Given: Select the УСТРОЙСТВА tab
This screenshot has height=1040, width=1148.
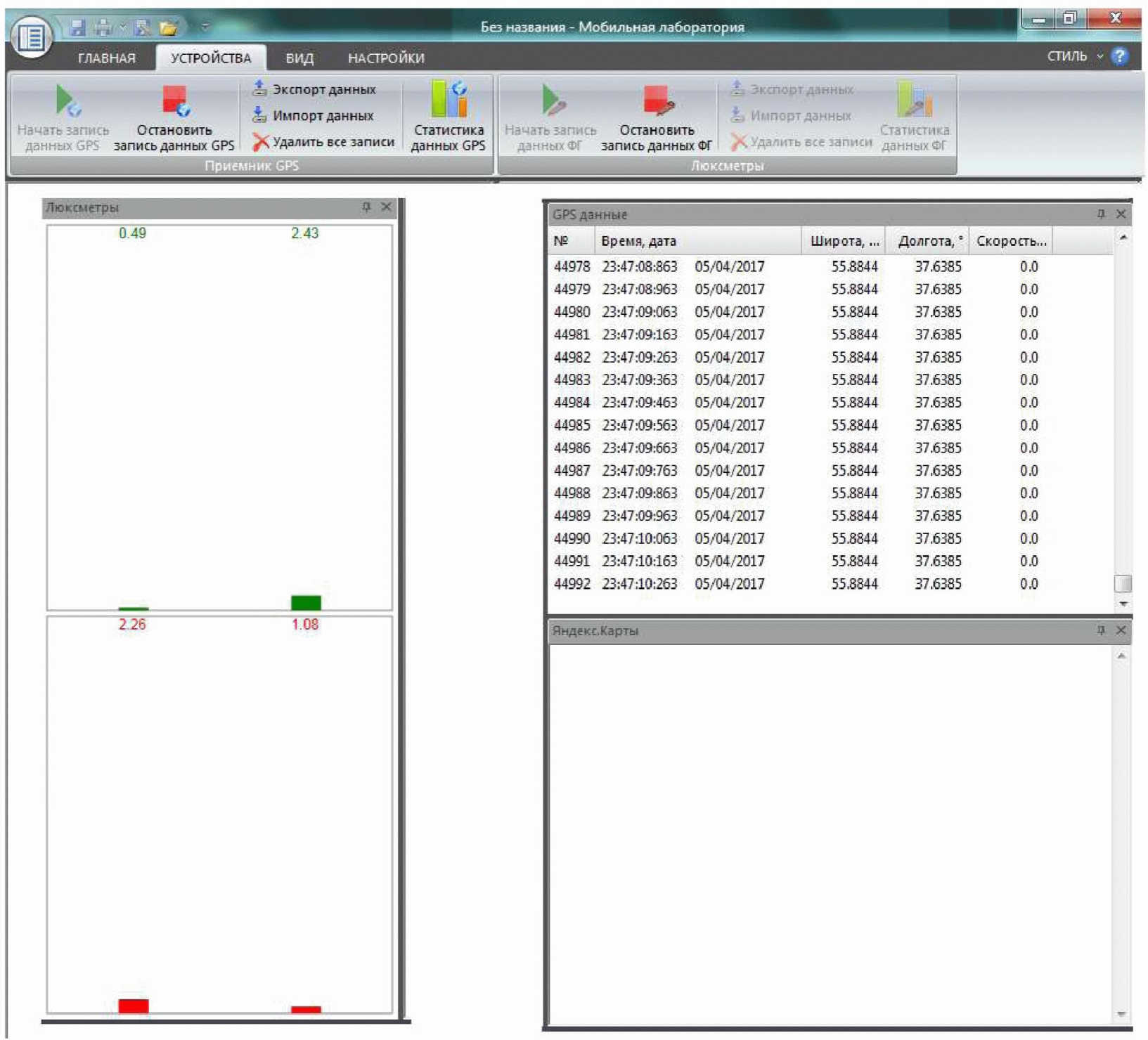Looking at the screenshot, I should (x=211, y=58).
